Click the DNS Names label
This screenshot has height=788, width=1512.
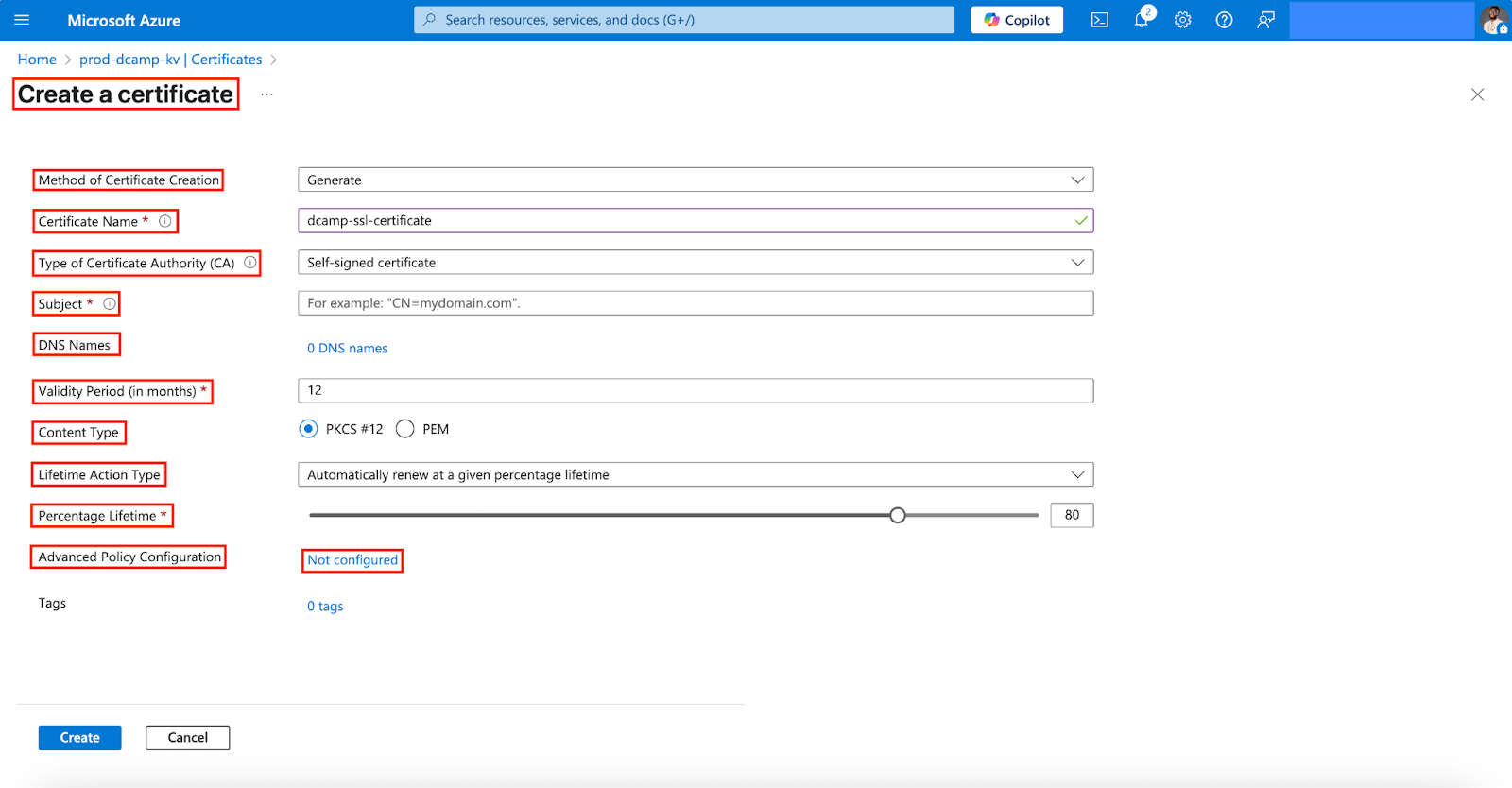point(75,345)
